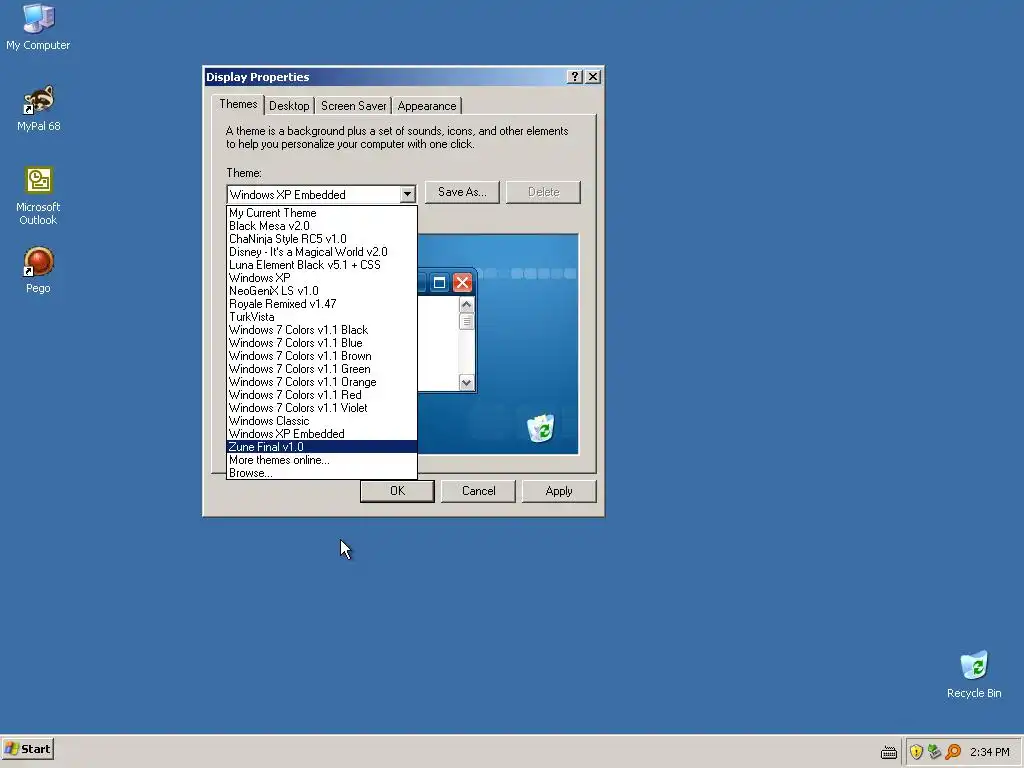1024x768 pixels.
Task: Select highlighted Zune Final v1.0 theme
Action: (321, 447)
